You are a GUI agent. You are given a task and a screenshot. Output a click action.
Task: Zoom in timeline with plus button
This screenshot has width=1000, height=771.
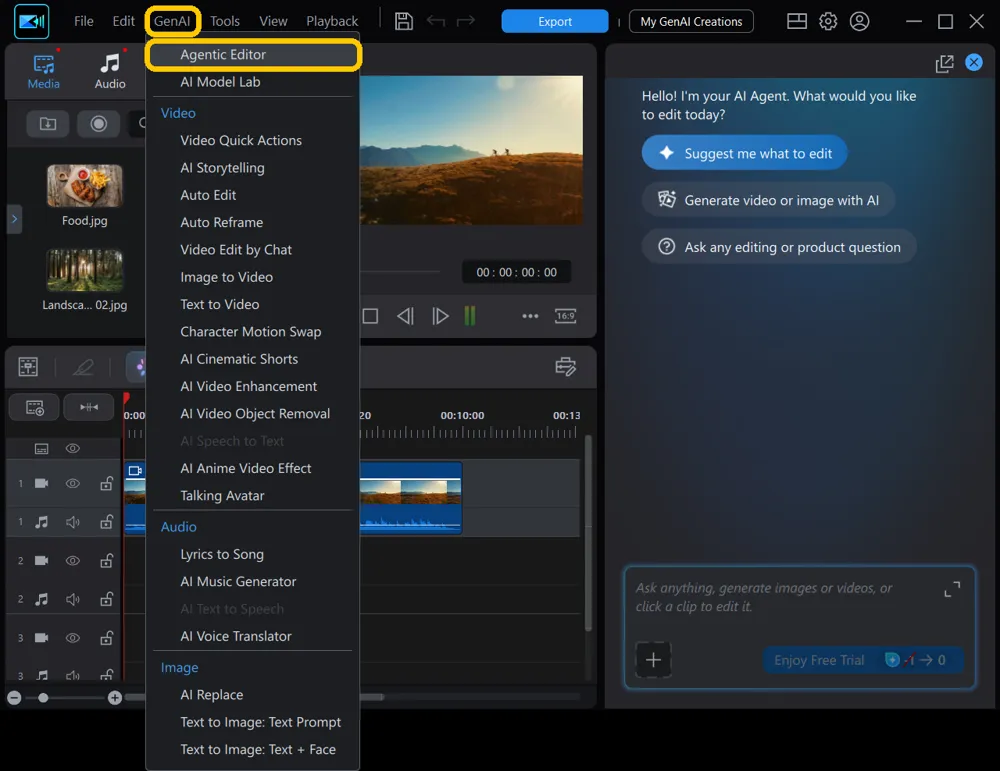coord(115,698)
